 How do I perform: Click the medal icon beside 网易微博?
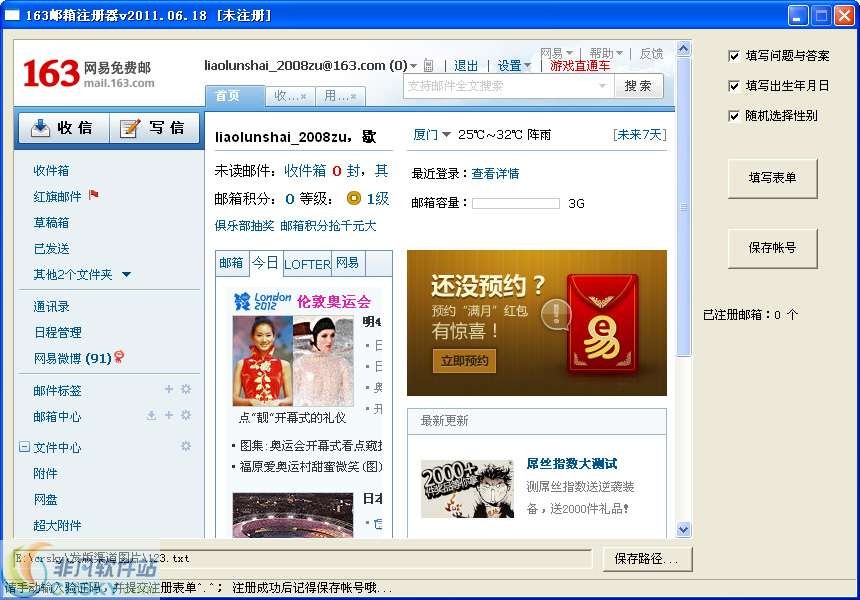(119, 358)
